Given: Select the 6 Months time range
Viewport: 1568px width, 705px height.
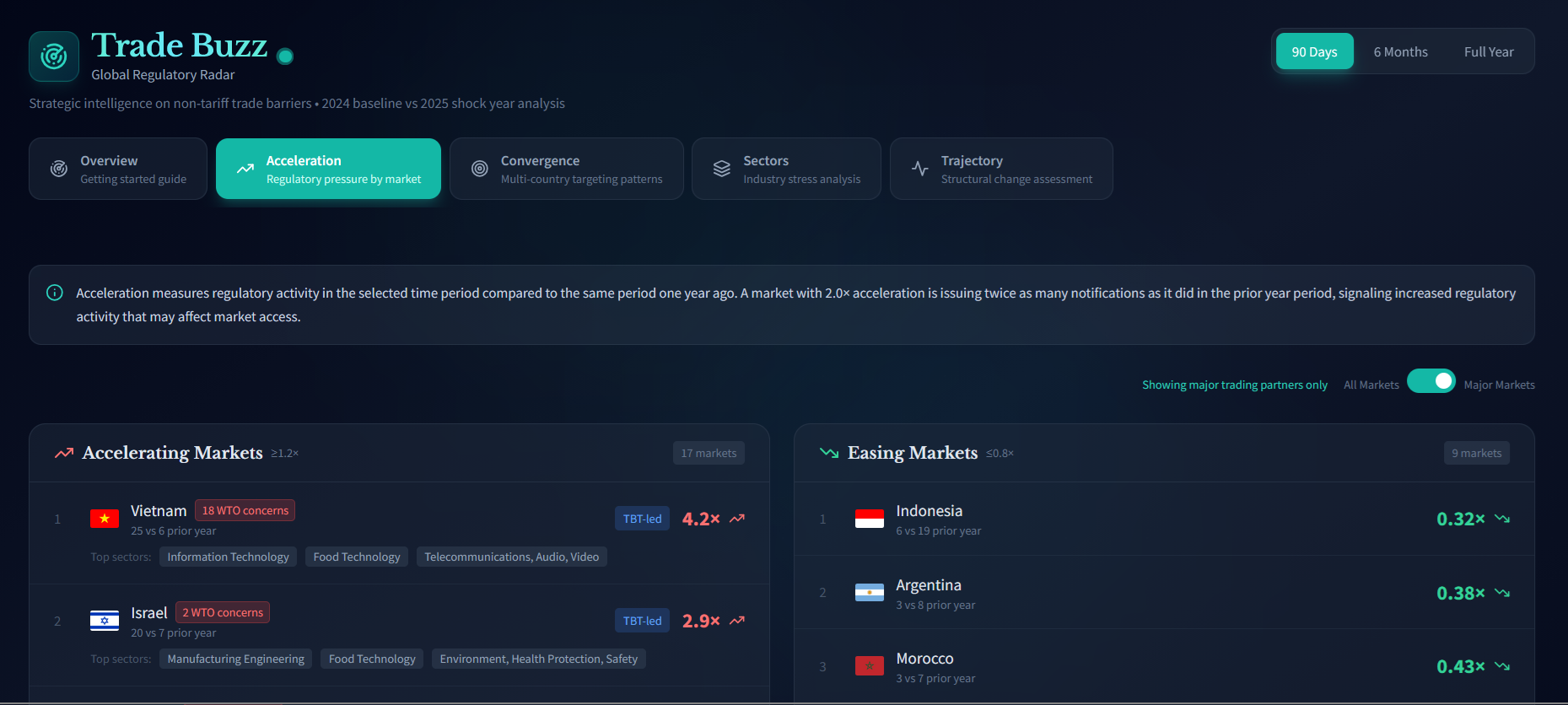Looking at the screenshot, I should coord(1401,51).
